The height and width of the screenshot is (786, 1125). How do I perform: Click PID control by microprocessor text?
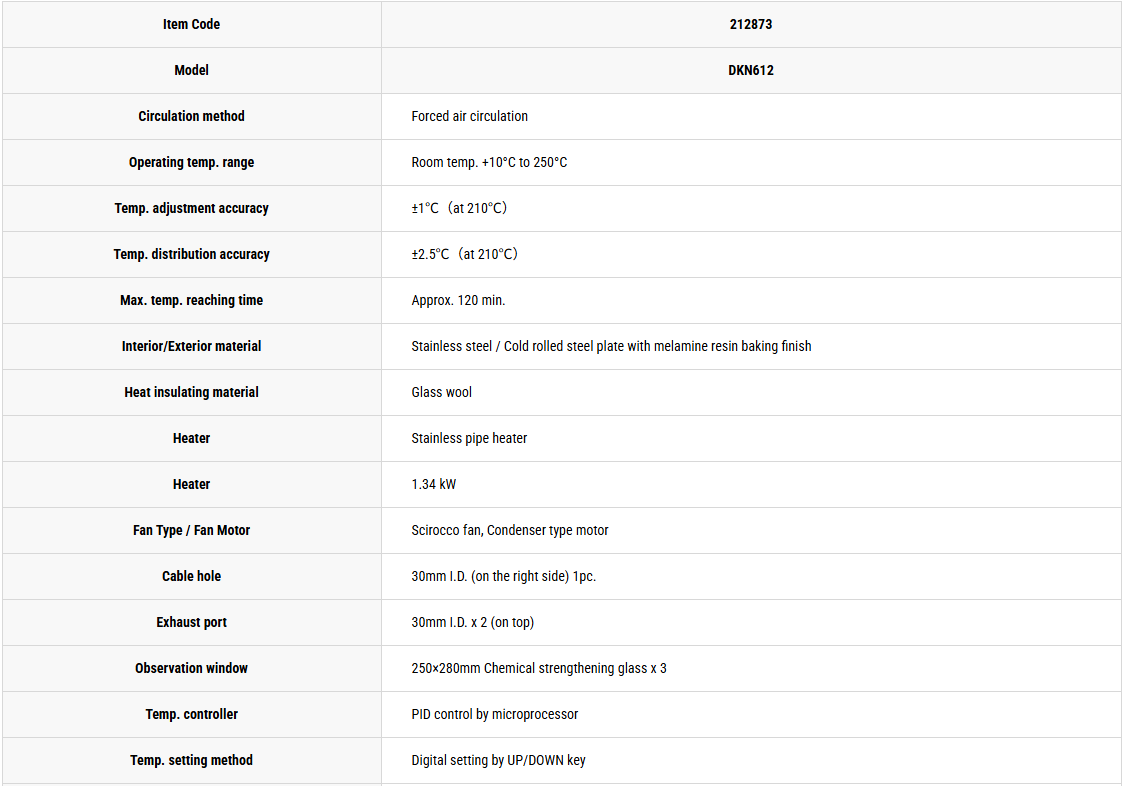(495, 714)
